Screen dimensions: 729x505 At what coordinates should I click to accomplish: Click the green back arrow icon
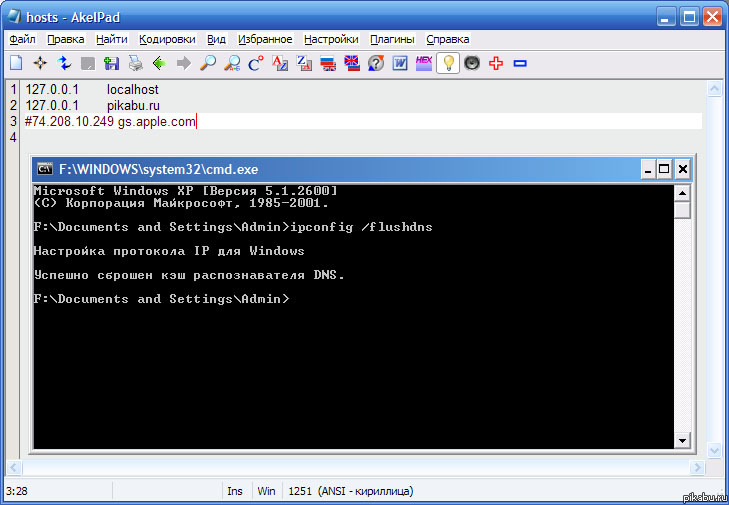click(x=159, y=63)
